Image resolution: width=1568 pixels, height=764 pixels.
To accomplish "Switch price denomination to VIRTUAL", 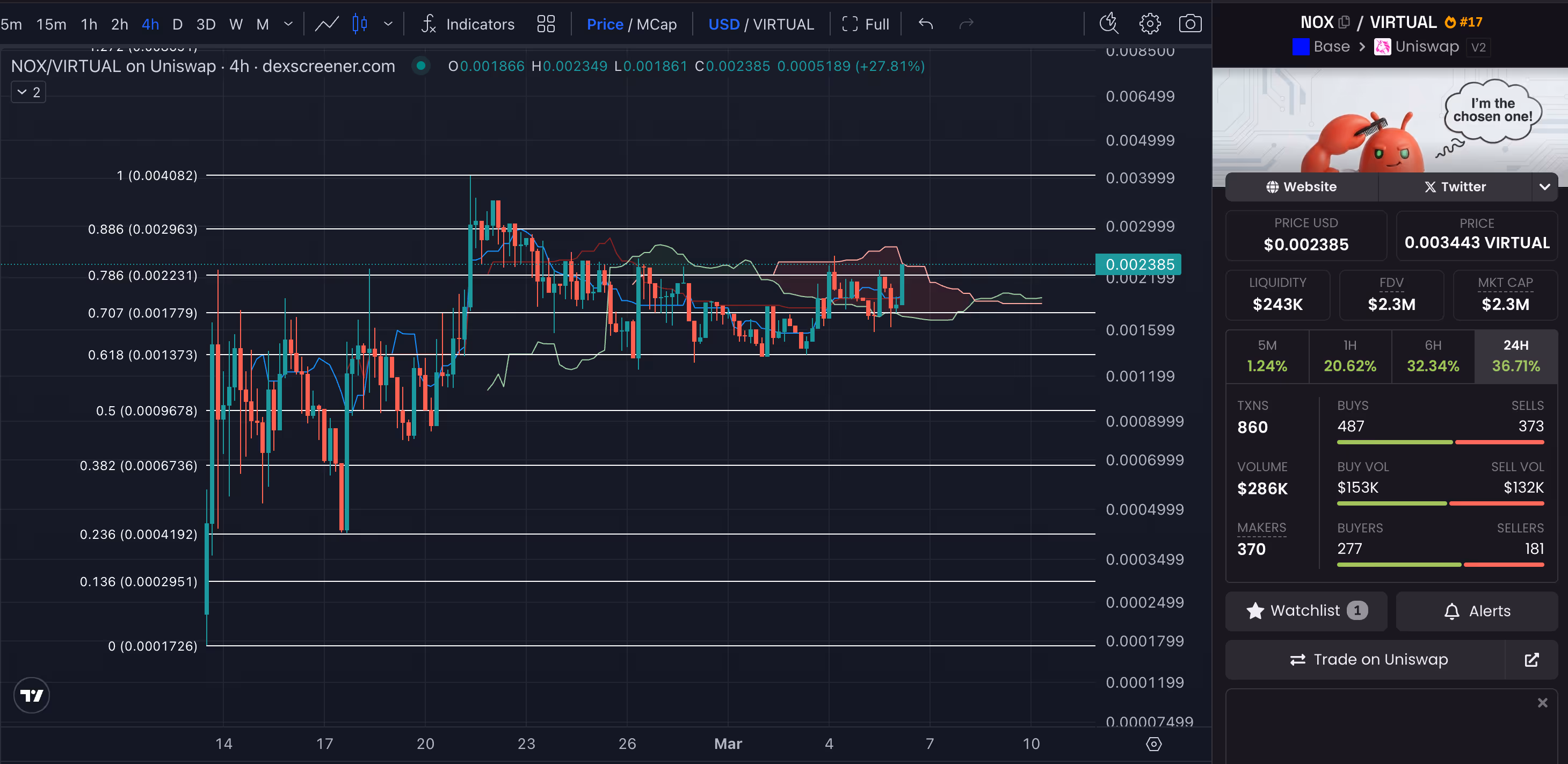I will point(783,24).
